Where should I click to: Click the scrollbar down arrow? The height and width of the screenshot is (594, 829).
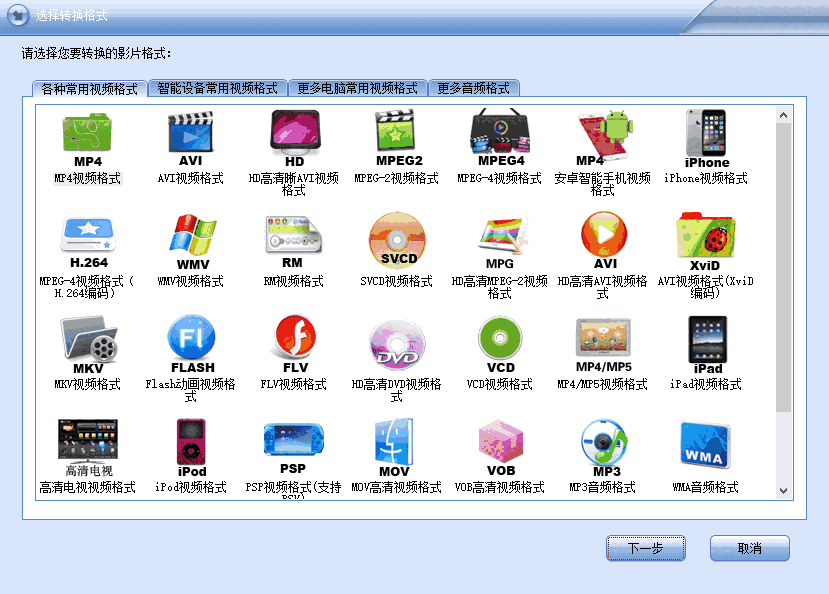tap(783, 491)
